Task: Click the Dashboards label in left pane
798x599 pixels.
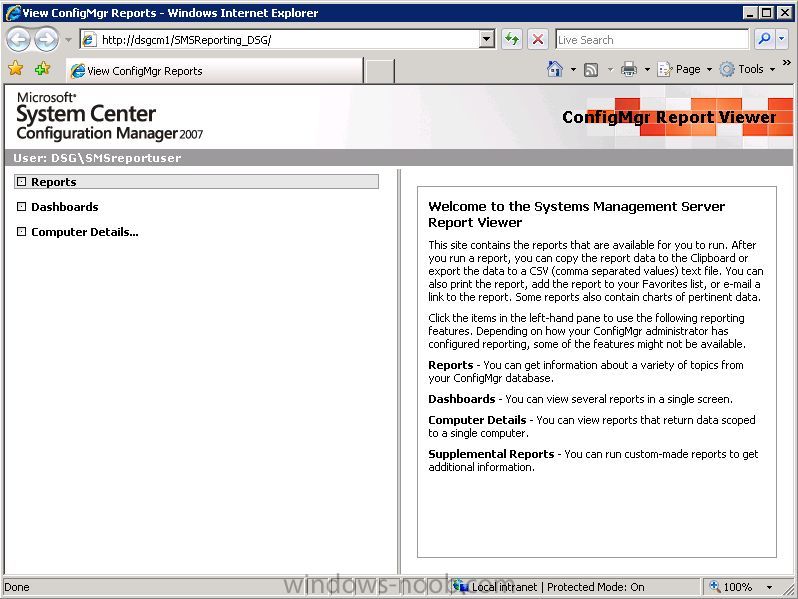Action: tap(65, 207)
